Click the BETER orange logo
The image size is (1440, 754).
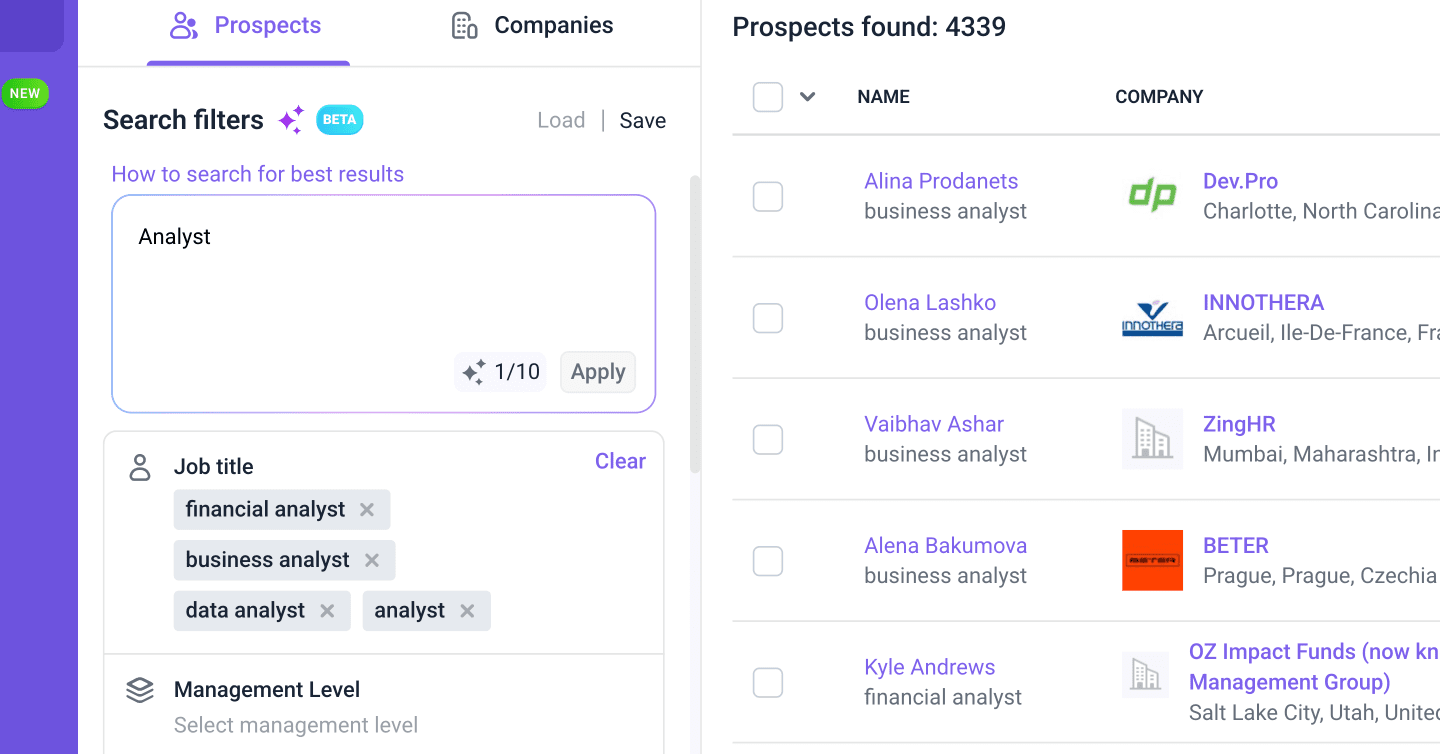(x=1152, y=560)
